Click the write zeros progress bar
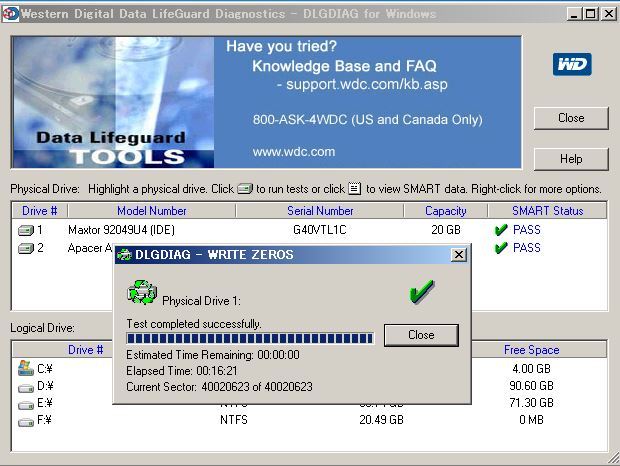620x466 pixels. click(250, 338)
